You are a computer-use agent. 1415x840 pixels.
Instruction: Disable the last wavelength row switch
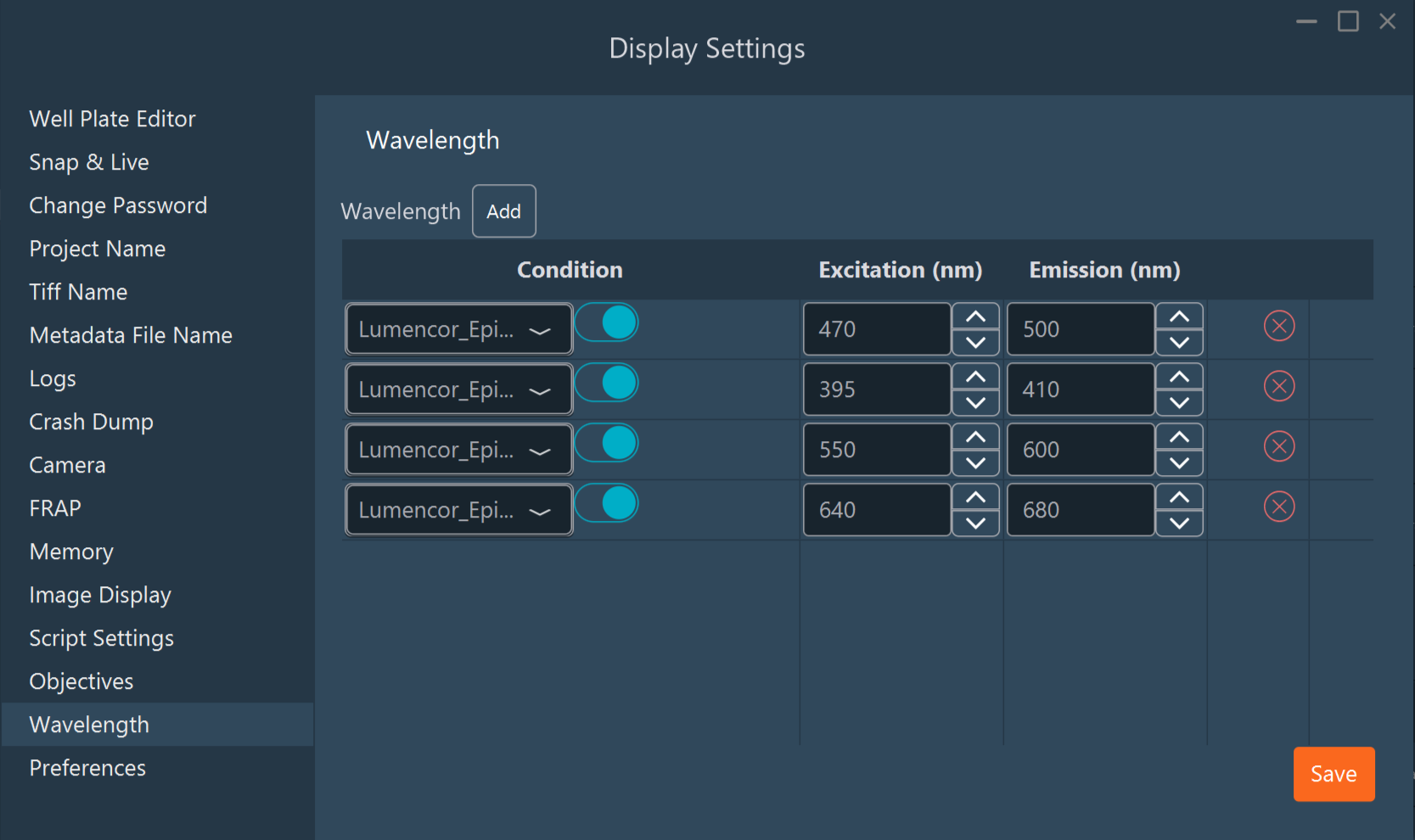pos(606,503)
